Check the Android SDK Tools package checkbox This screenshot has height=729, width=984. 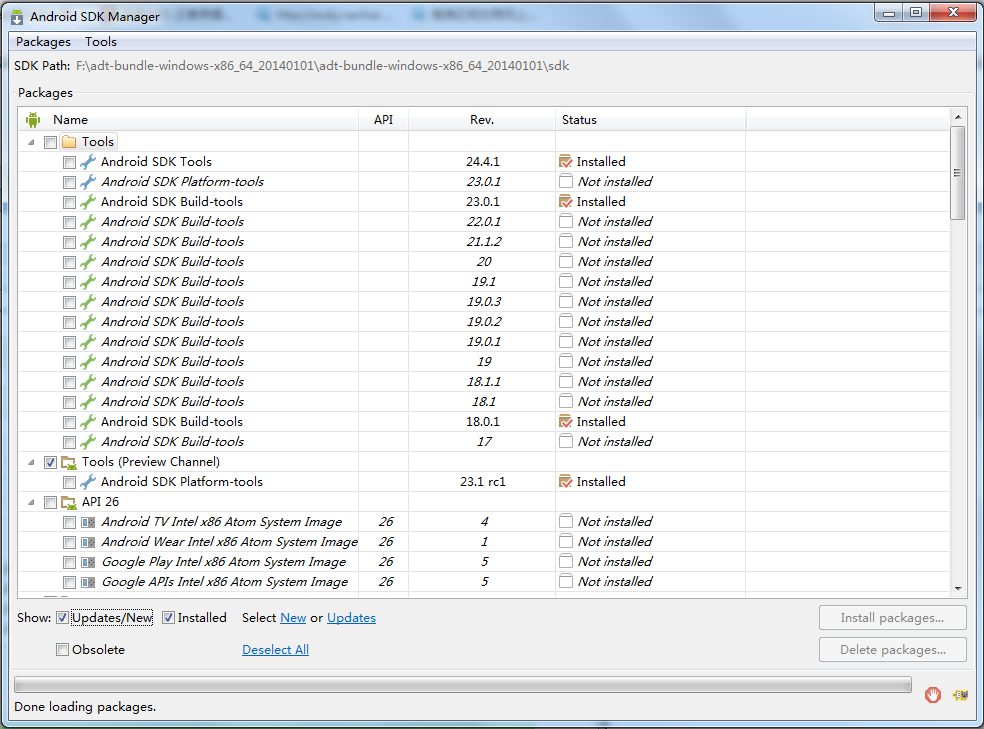point(69,162)
